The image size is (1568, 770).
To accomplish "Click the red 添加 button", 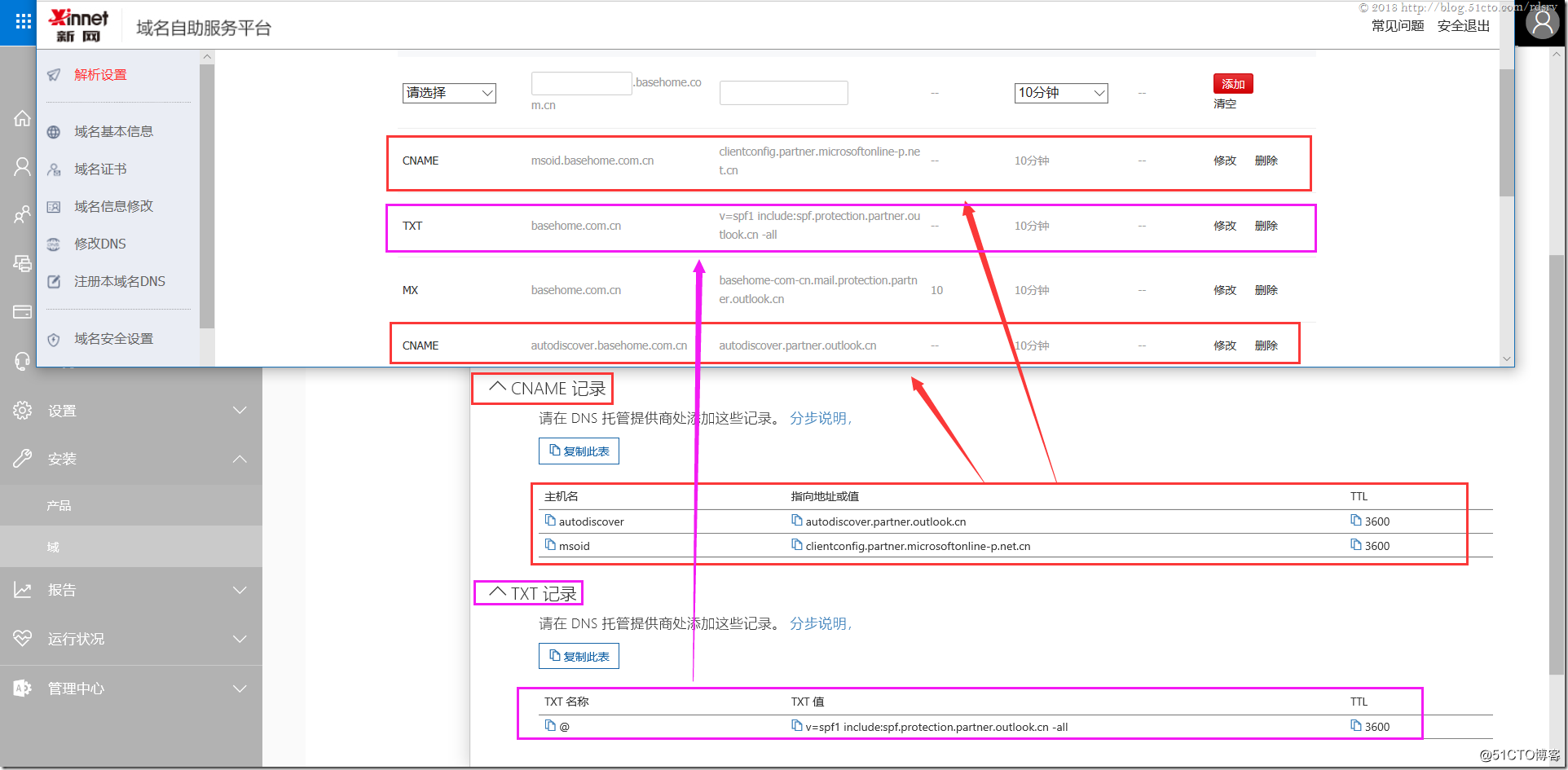I will click(1233, 84).
